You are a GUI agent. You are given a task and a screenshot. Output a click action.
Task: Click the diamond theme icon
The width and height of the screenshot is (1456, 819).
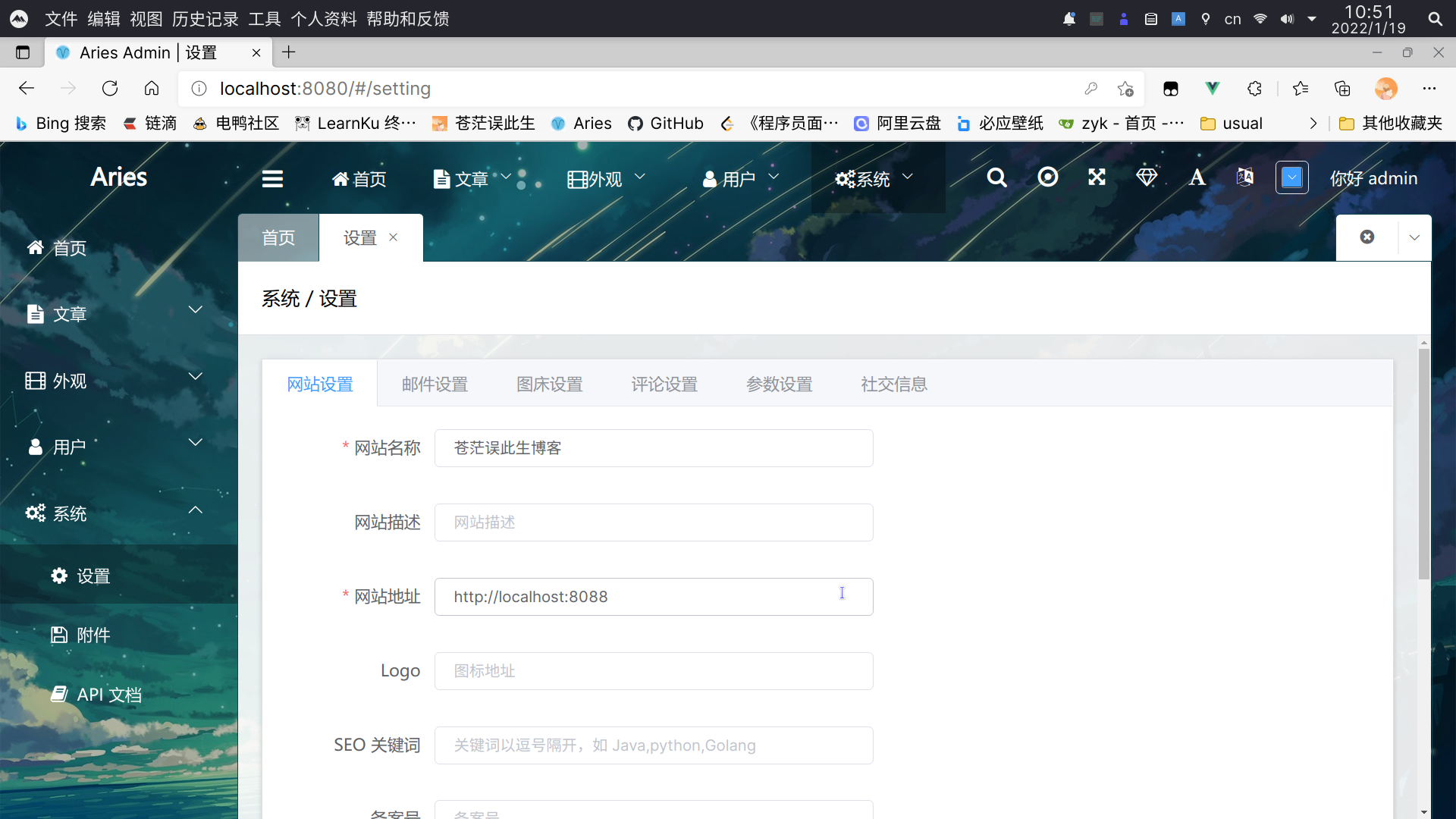coord(1146,177)
